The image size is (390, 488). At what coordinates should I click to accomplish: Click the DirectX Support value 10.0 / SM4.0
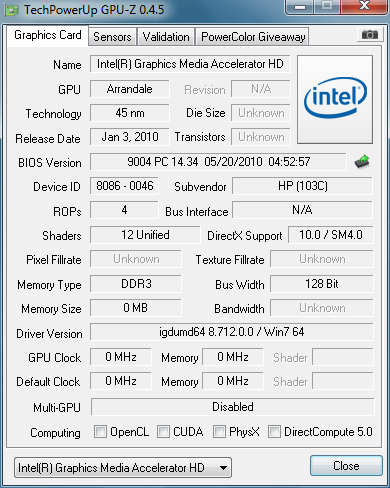pos(331,235)
